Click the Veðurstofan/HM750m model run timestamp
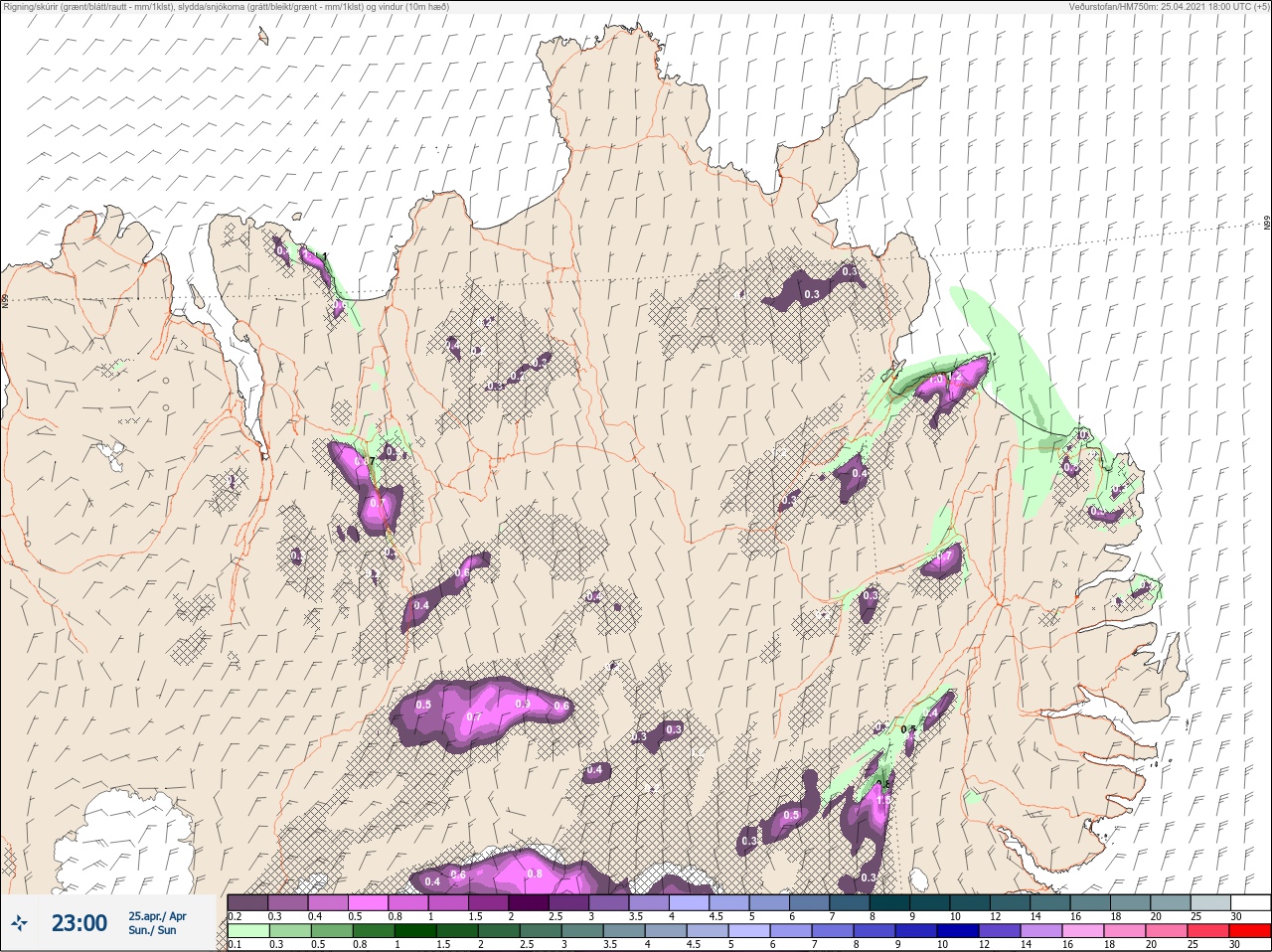The image size is (1272, 952). click(1168, 7)
